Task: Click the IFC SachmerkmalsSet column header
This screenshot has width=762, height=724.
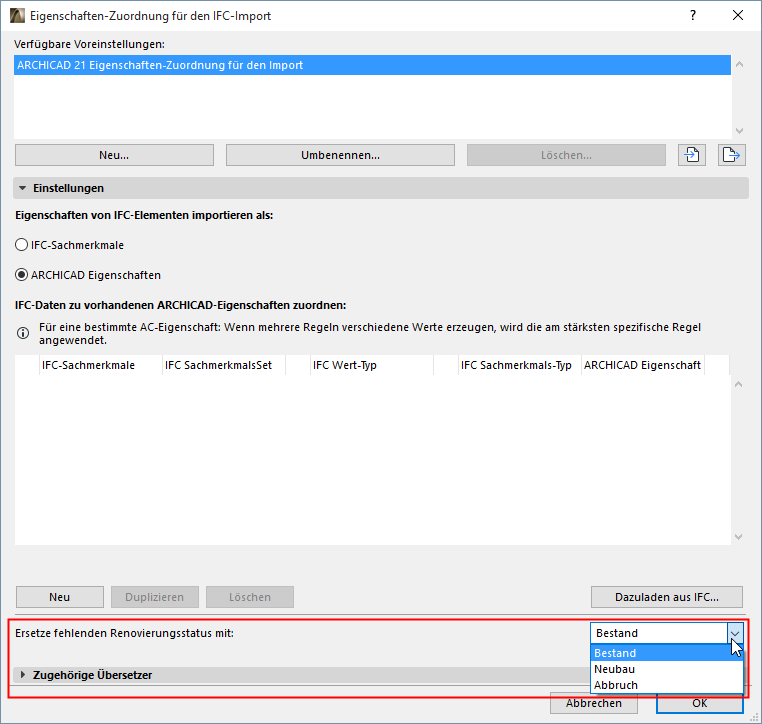Action: [224, 365]
